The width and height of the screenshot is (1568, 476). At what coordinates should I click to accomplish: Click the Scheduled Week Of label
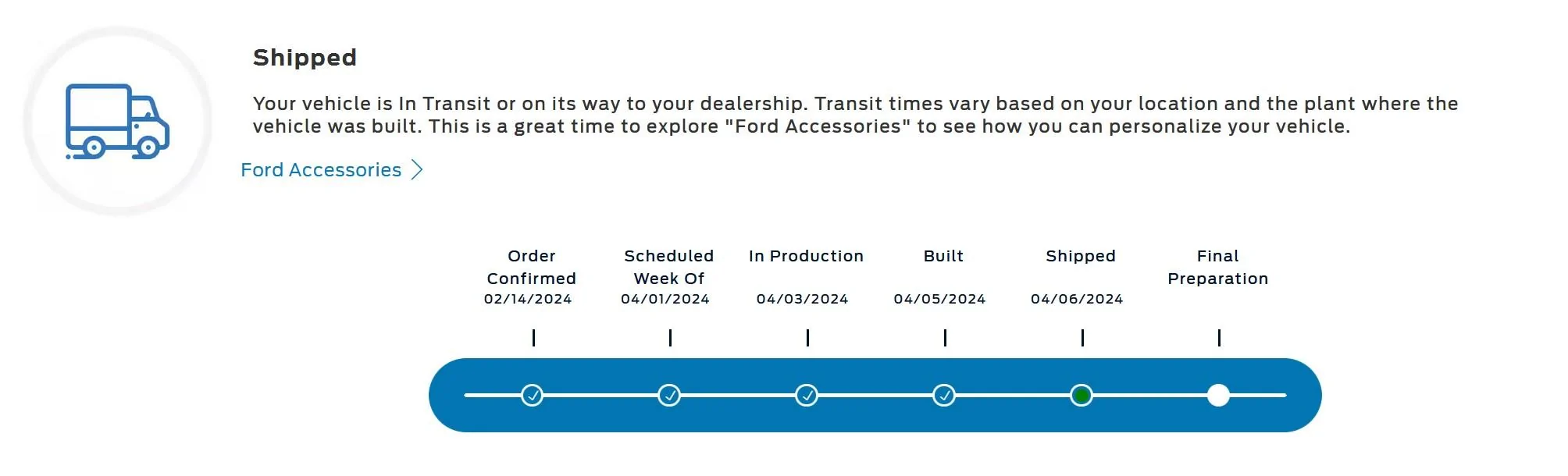[669, 267]
